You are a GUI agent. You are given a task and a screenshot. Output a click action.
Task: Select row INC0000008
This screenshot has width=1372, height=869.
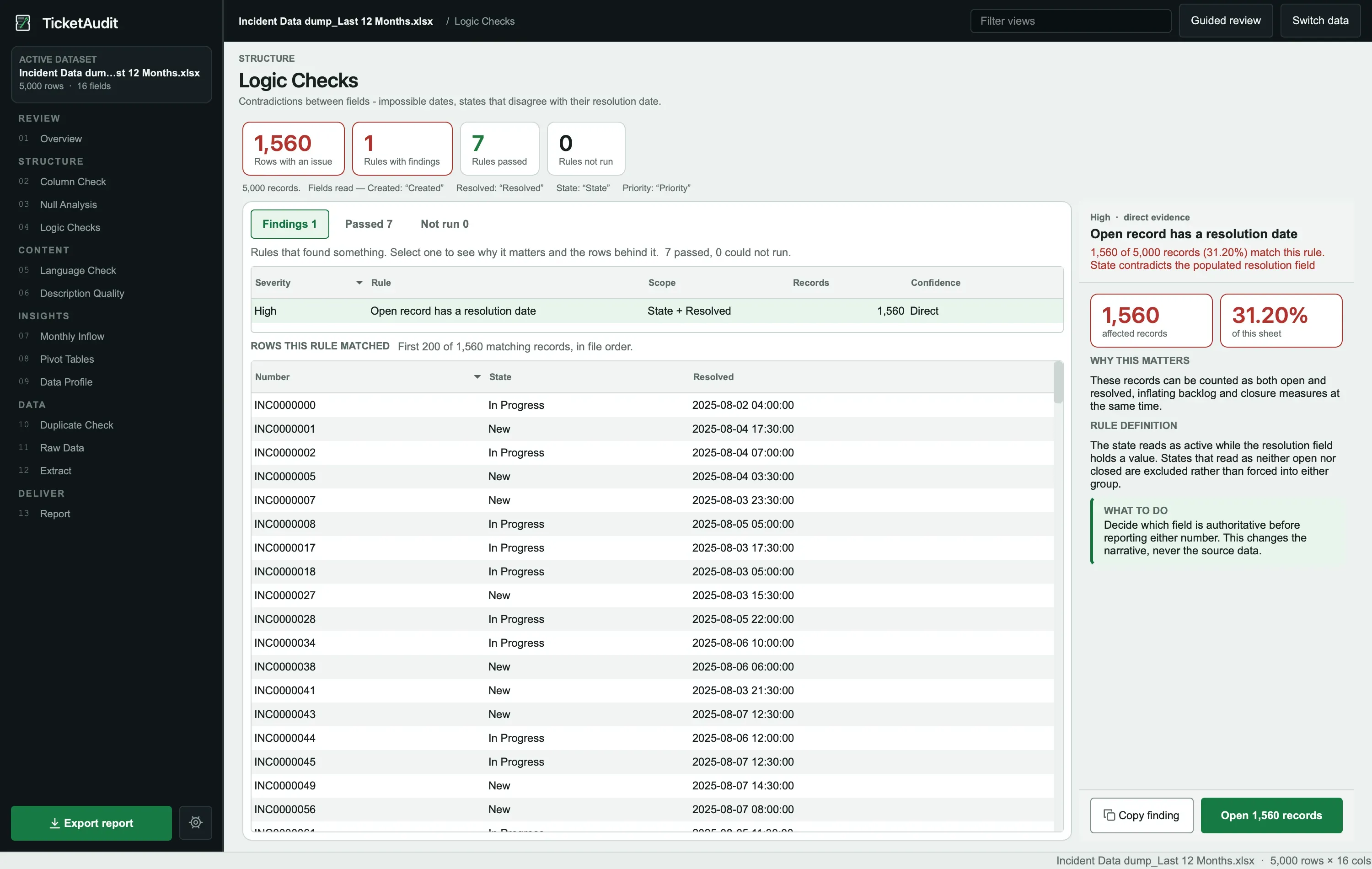pyautogui.click(x=652, y=524)
